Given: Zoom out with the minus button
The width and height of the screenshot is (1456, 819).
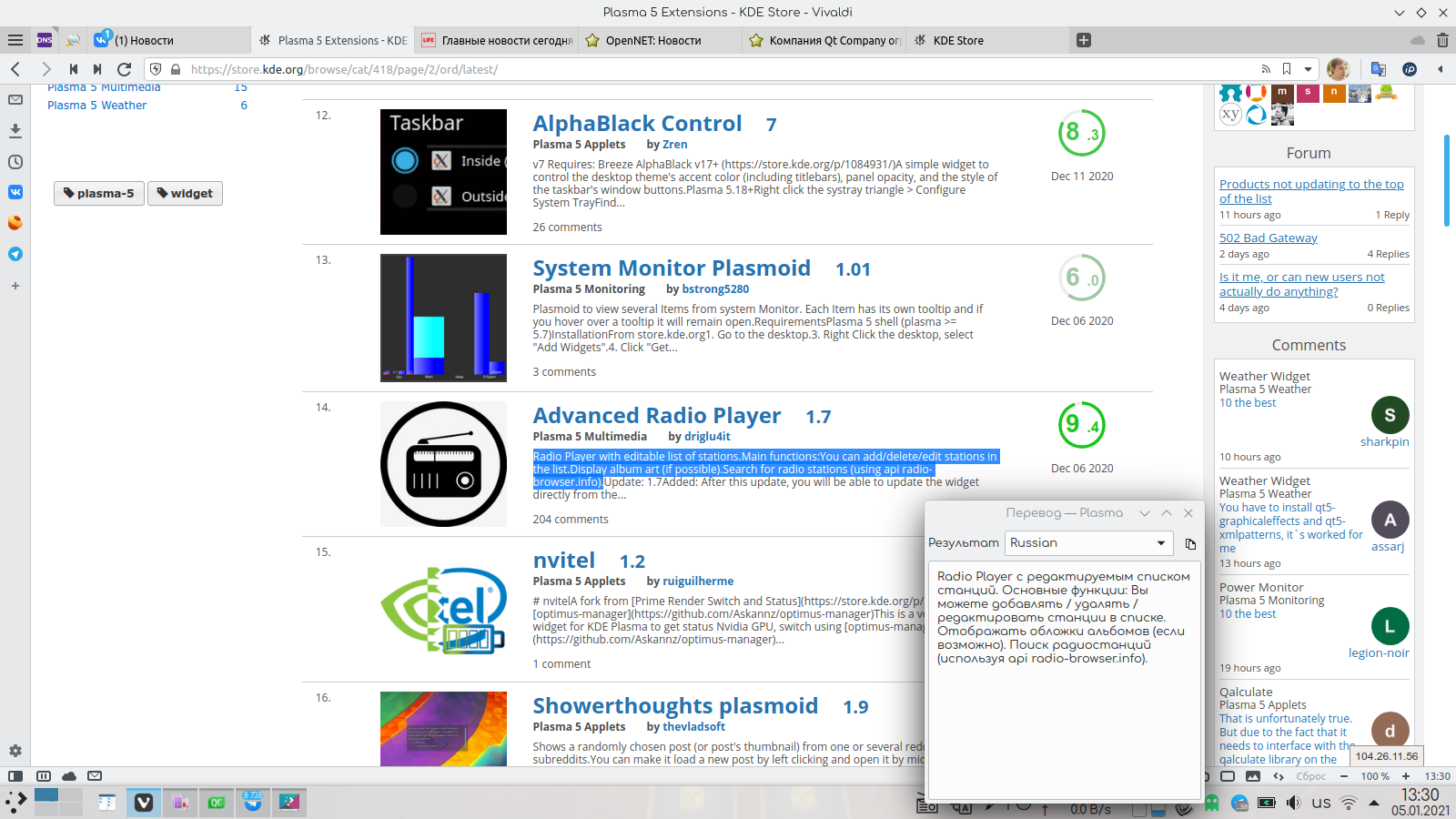Looking at the screenshot, I should [x=1343, y=777].
